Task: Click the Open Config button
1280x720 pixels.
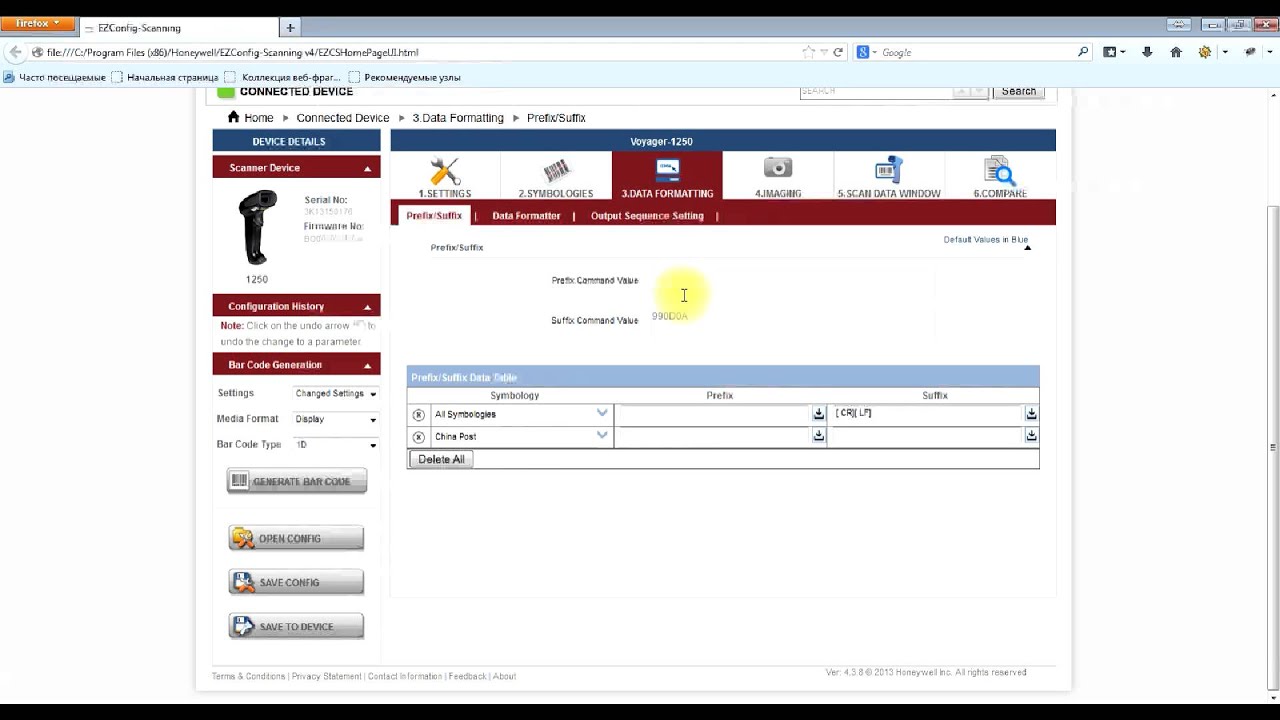Action: point(296,538)
